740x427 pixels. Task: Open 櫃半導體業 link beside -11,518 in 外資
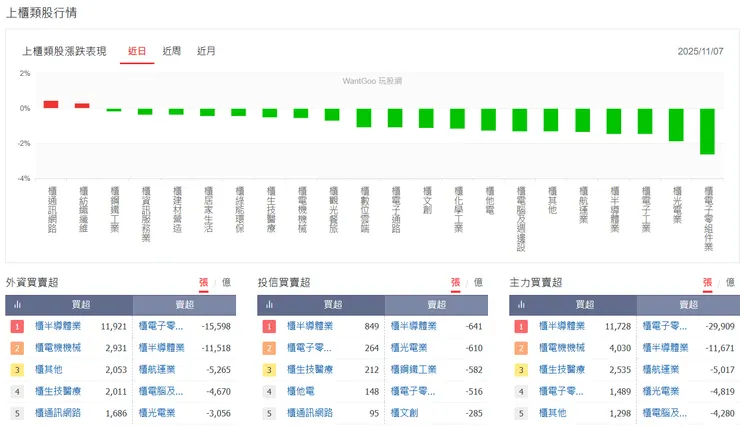point(161,348)
